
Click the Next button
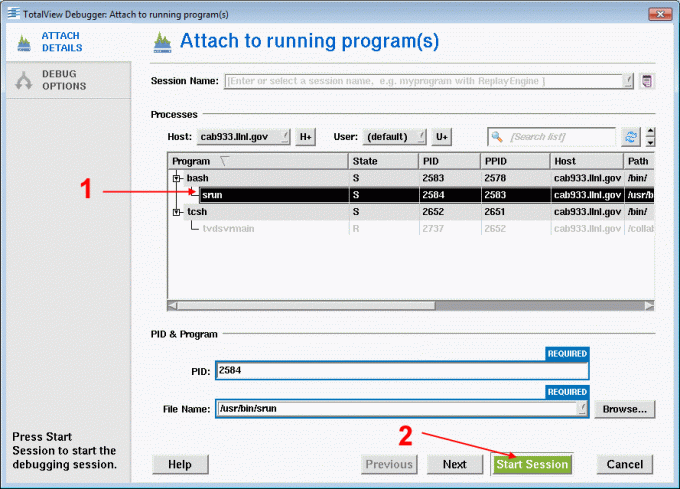pyautogui.click(x=454, y=464)
